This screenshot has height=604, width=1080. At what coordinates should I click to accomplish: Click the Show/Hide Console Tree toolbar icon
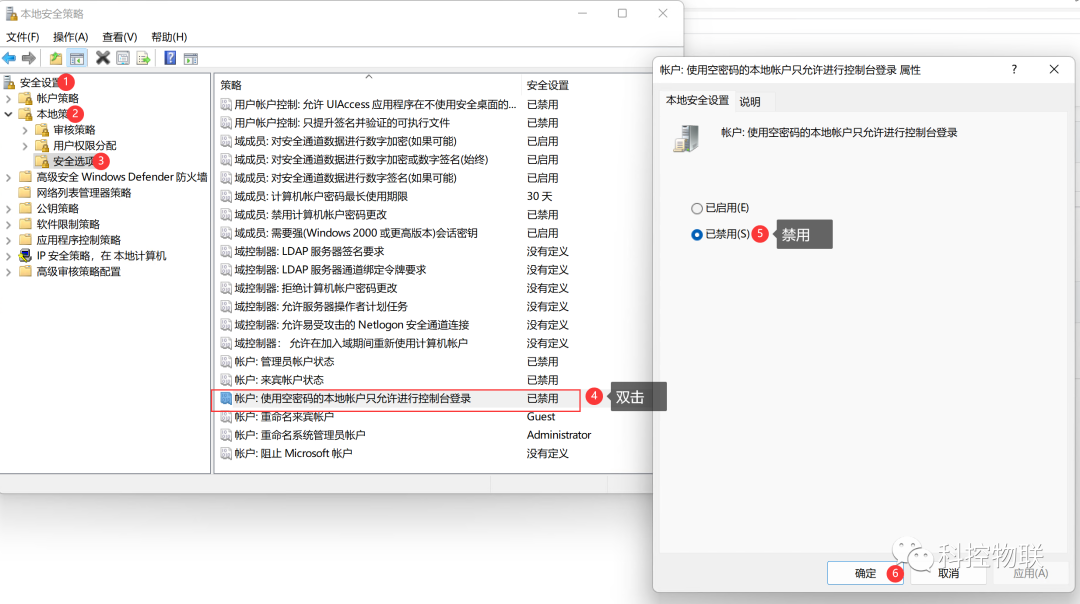coord(77,57)
